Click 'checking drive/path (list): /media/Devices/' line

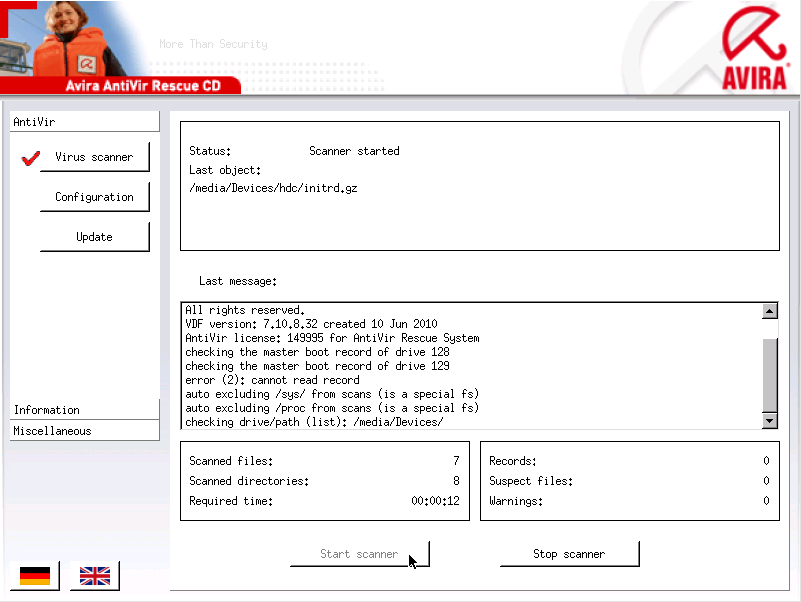pos(314,422)
